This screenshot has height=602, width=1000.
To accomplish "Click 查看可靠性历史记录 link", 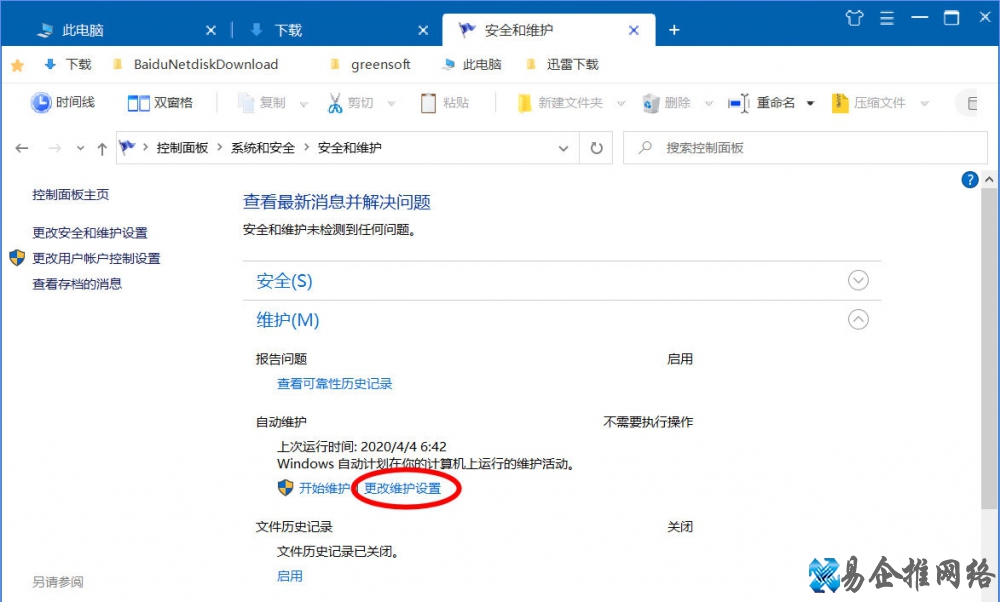I will point(335,384).
